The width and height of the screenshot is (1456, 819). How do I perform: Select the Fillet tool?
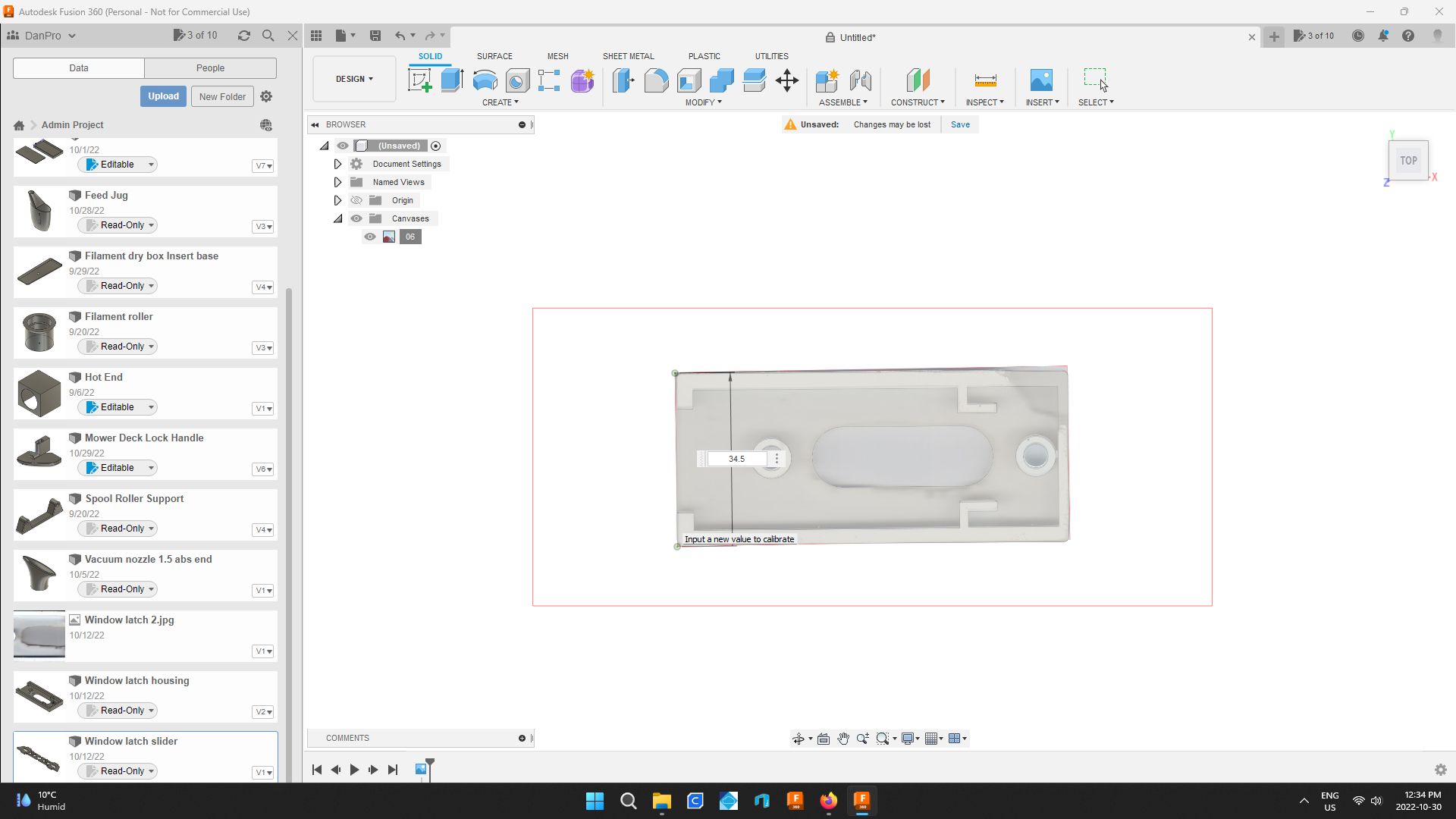point(657,81)
